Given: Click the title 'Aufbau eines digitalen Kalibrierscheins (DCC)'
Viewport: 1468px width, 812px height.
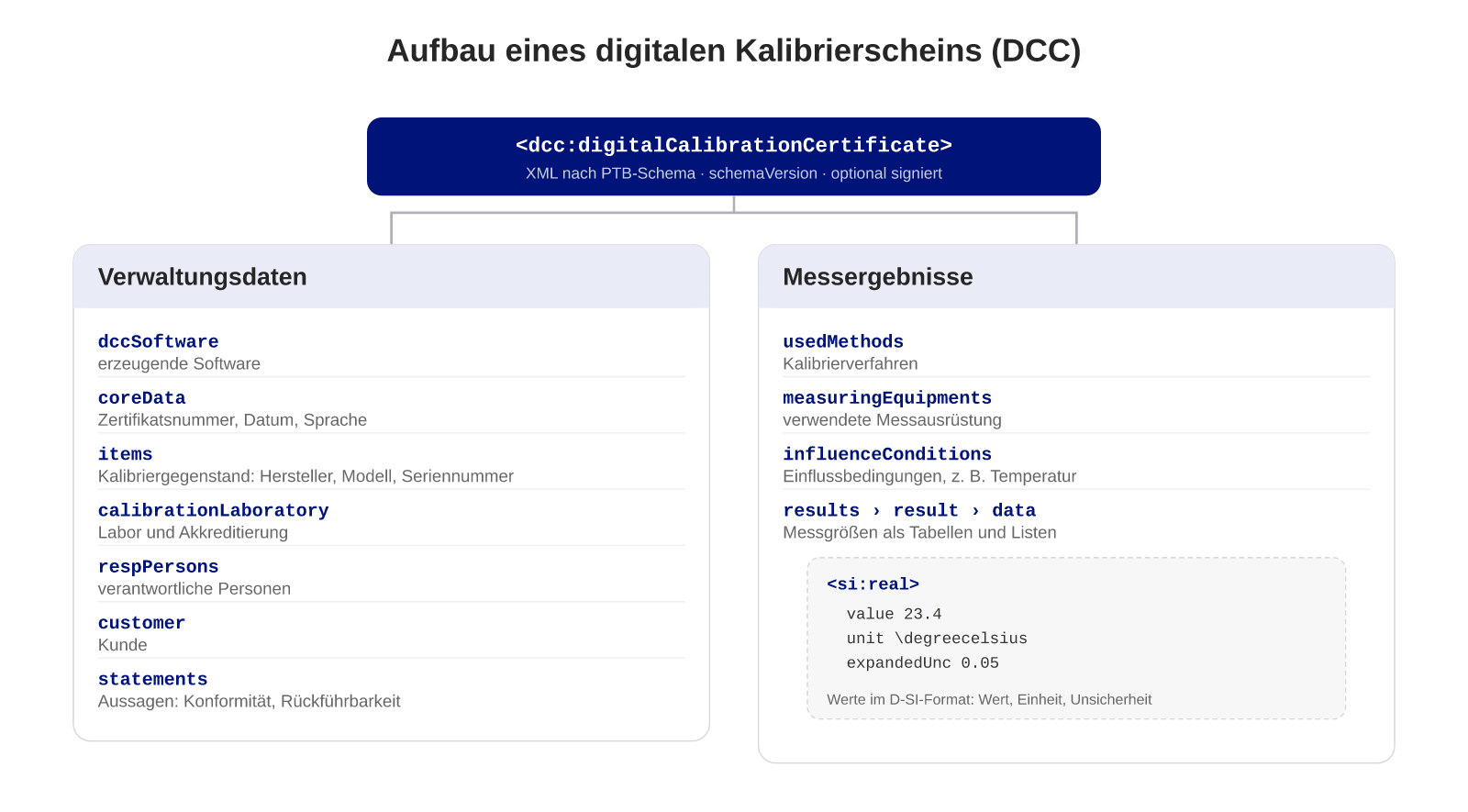Looking at the screenshot, I should [734, 50].
